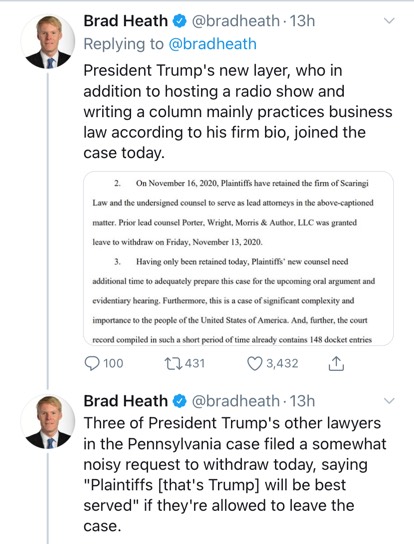Open the court filing document image
This screenshot has height=544, width=414.
[x=238, y=258]
